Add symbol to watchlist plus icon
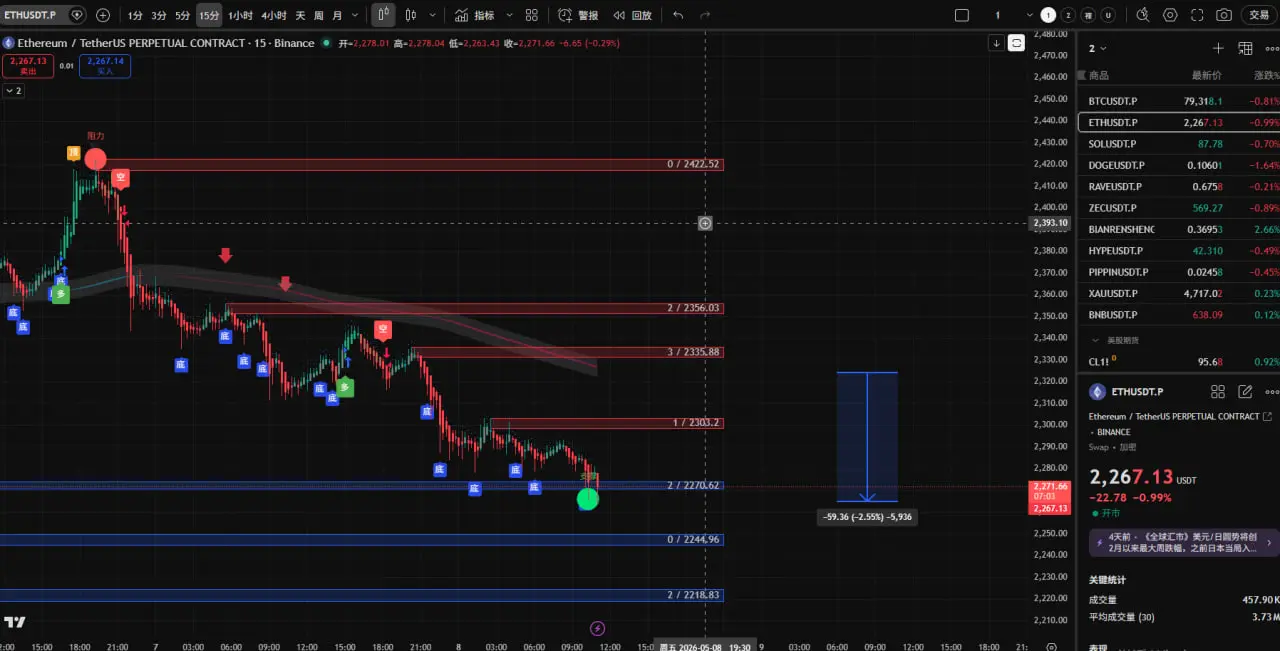The width and height of the screenshot is (1280, 651). (1218, 48)
